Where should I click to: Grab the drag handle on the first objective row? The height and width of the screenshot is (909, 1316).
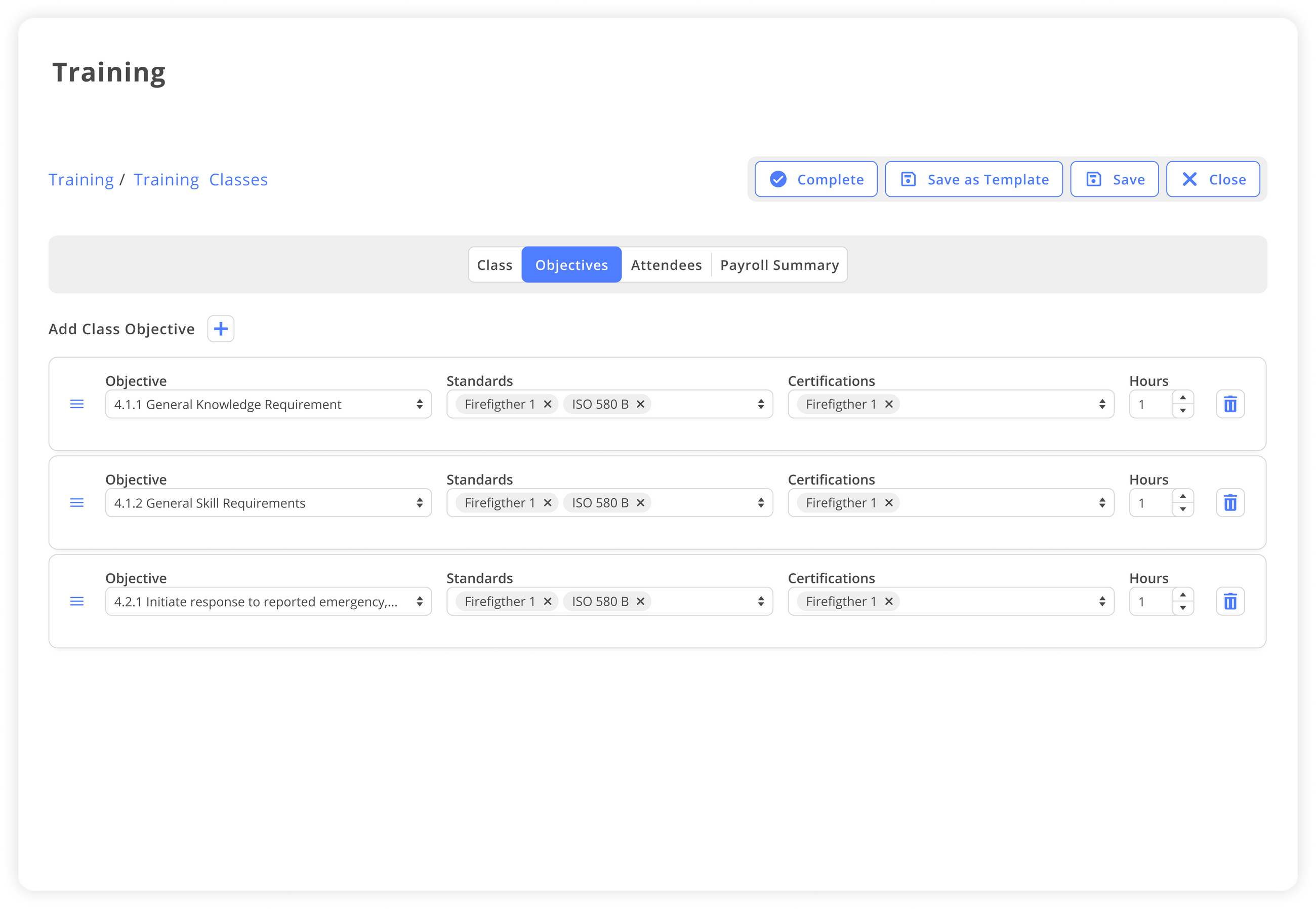click(77, 404)
